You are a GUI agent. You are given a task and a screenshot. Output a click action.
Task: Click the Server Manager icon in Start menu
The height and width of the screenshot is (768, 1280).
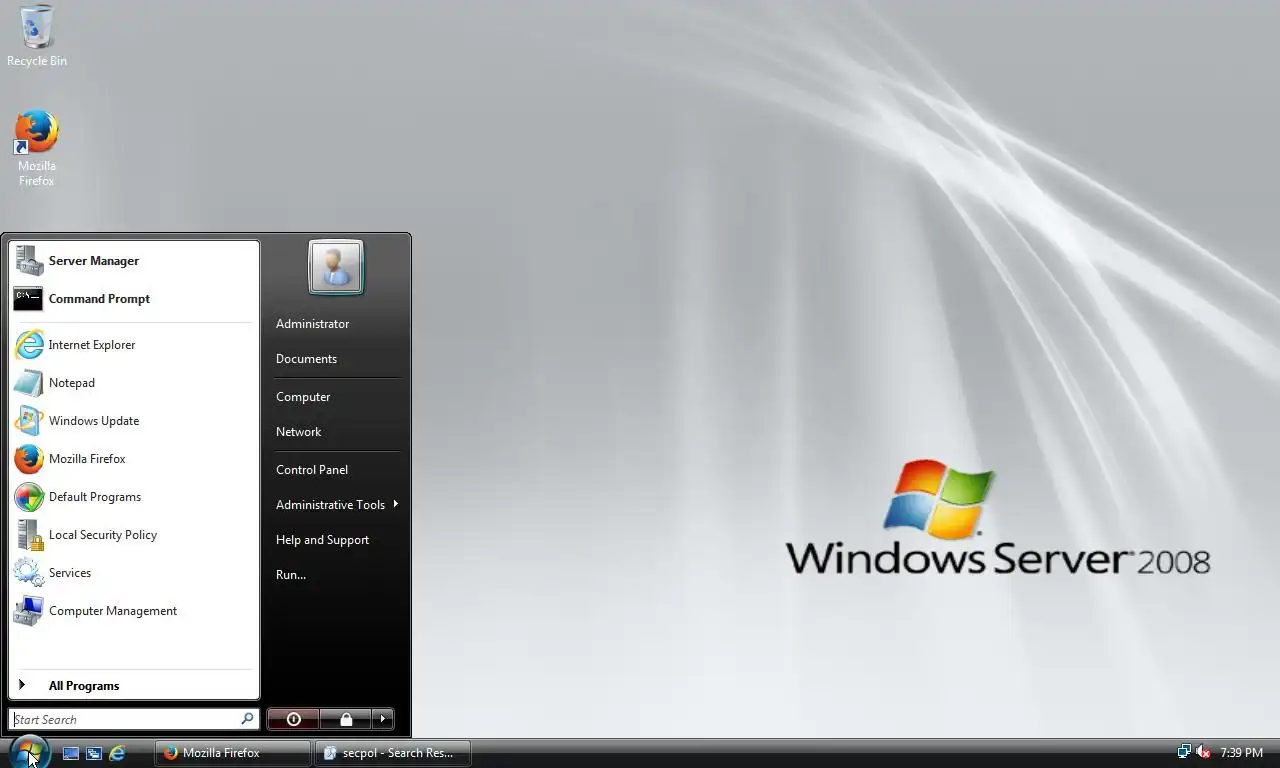pos(29,261)
